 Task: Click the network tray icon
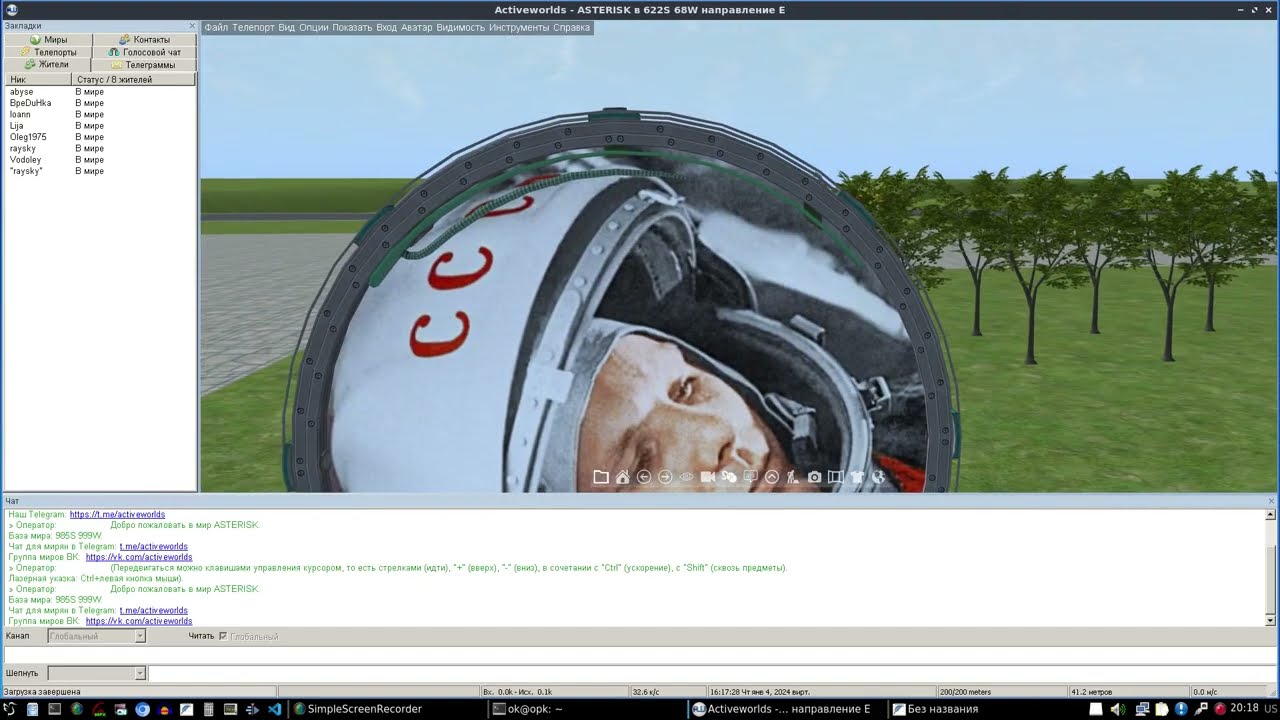click(x=1142, y=709)
